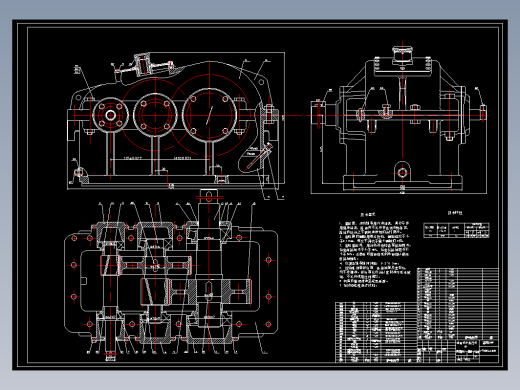Click the breather cap on top of the side view
The image size is (520, 390).
(x=402, y=55)
